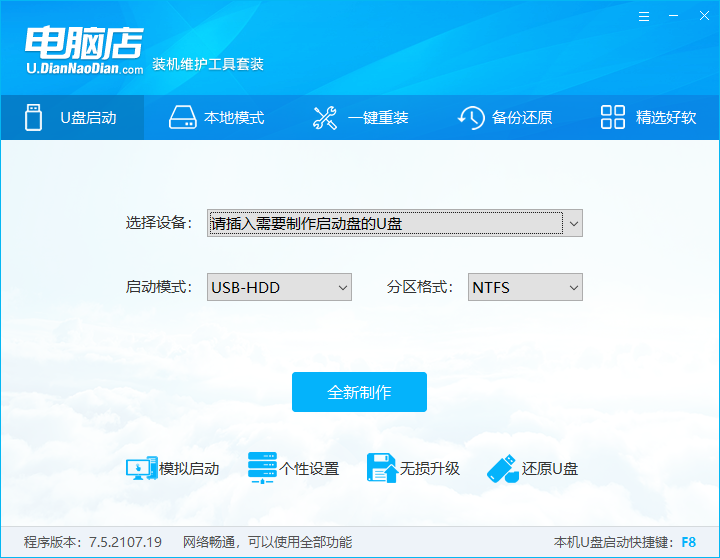Close the 电脑店 window
Viewport: 720px width, 558px height.
point(704,16)
